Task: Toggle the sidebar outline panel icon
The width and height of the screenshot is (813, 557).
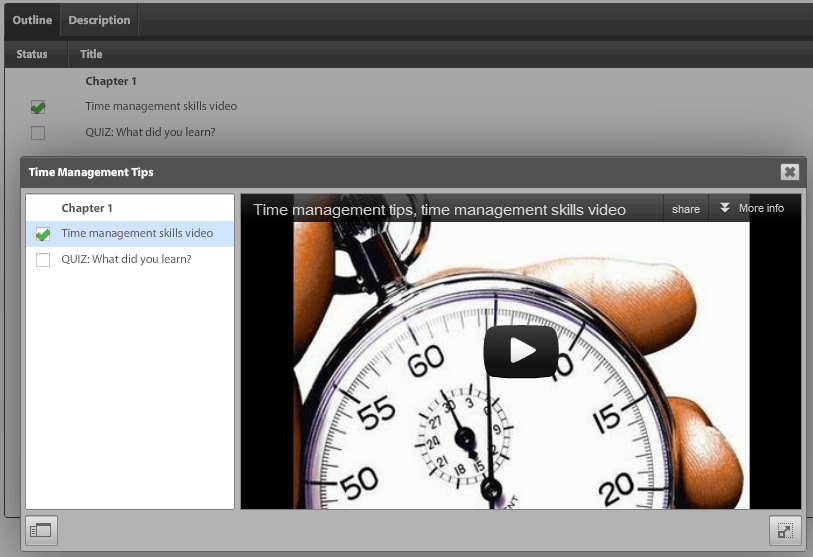Action: [41, 530]
